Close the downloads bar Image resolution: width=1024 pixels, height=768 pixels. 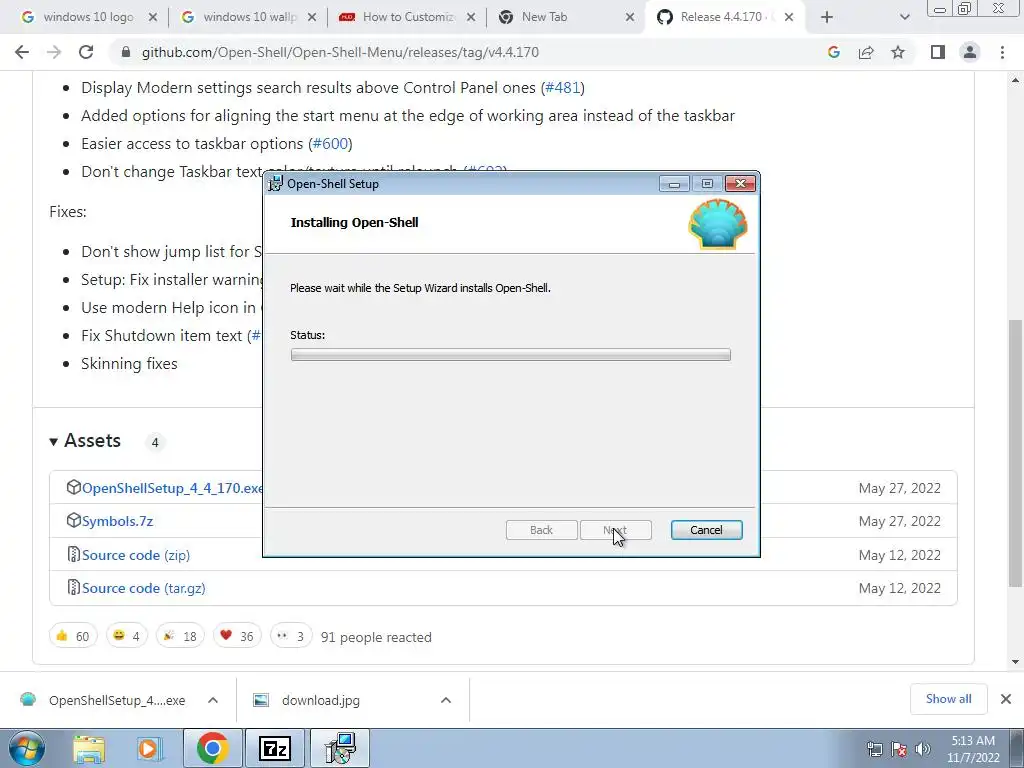1006,699
